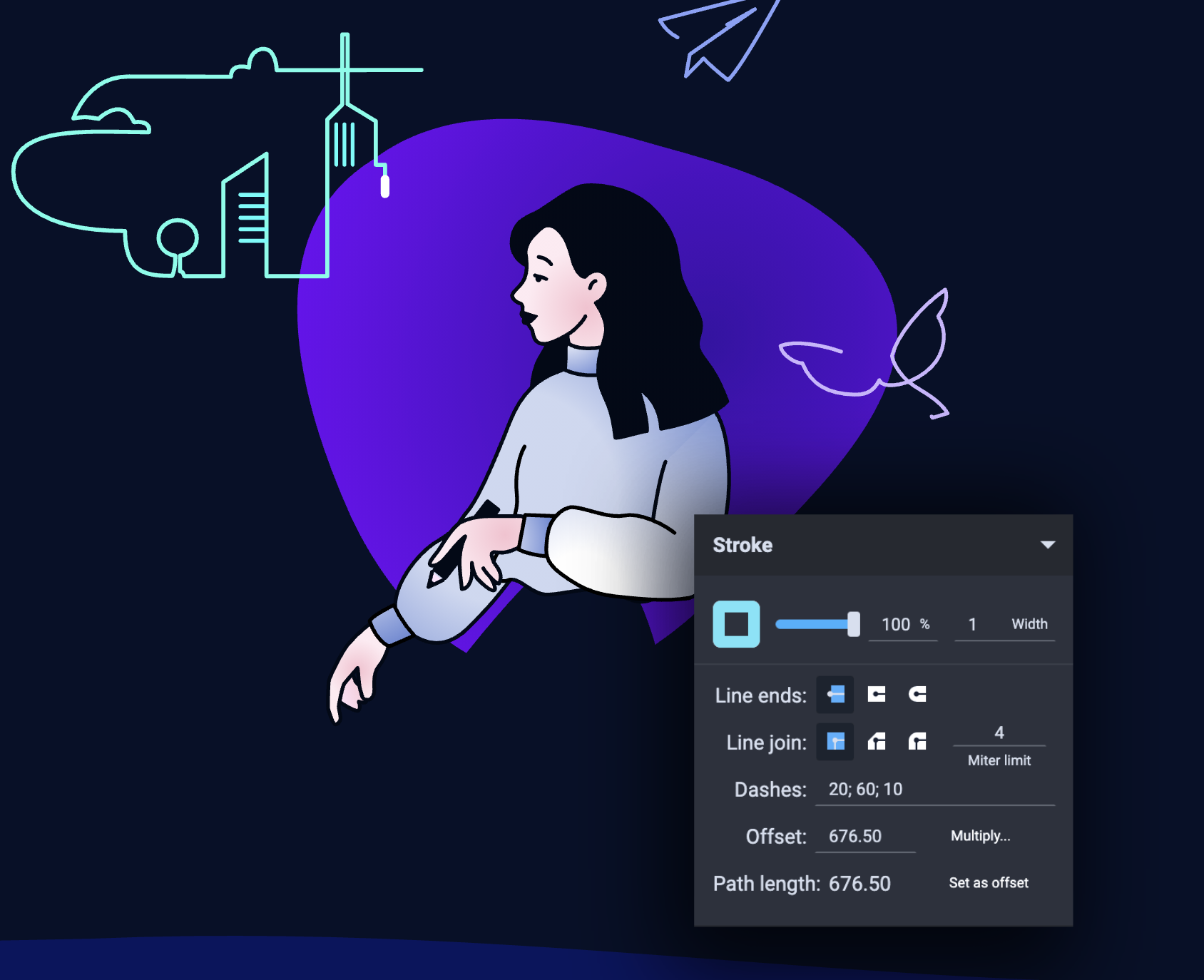Image resolution: width=1204 pixels, height=980 pixels.
Task: Select the butt line end cap
Action: (835, 695)
